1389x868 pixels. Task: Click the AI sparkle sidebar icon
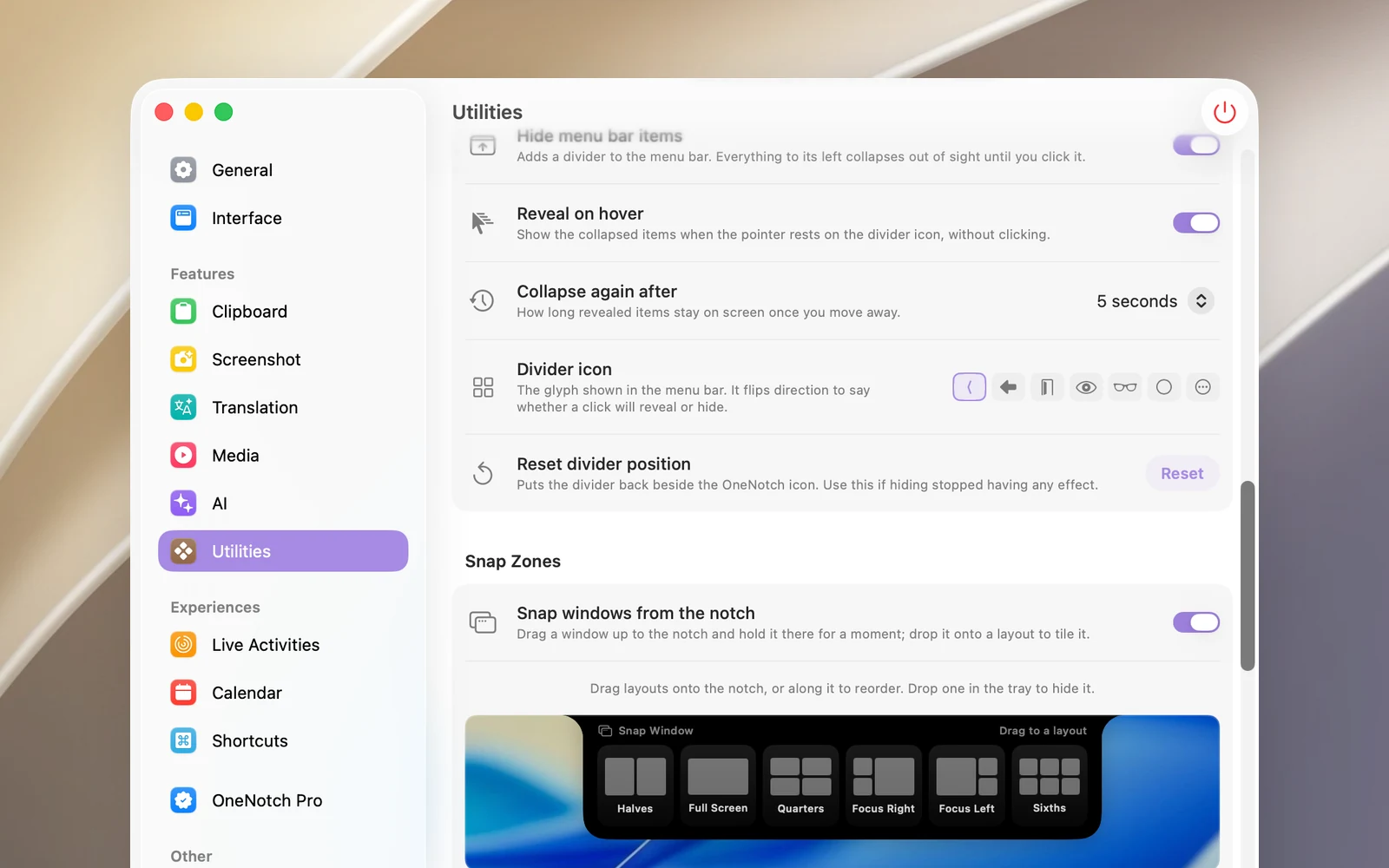tap(183, 503)
